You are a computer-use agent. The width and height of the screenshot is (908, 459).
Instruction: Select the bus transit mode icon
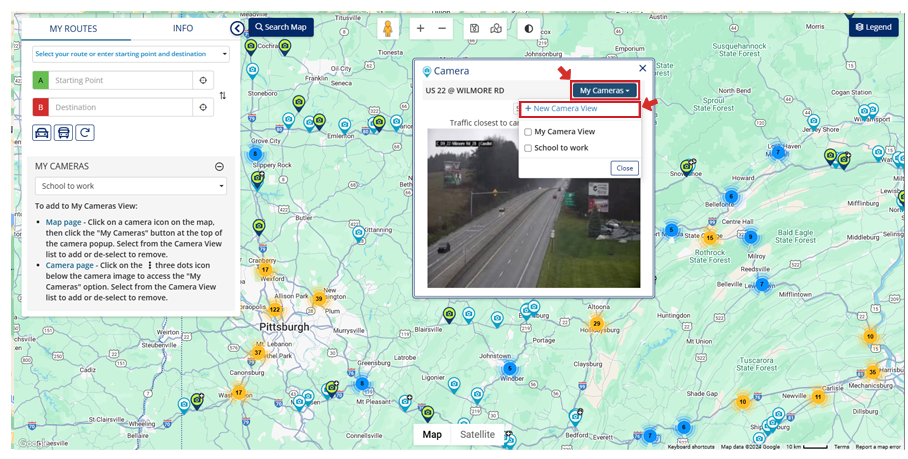[63, 132]
